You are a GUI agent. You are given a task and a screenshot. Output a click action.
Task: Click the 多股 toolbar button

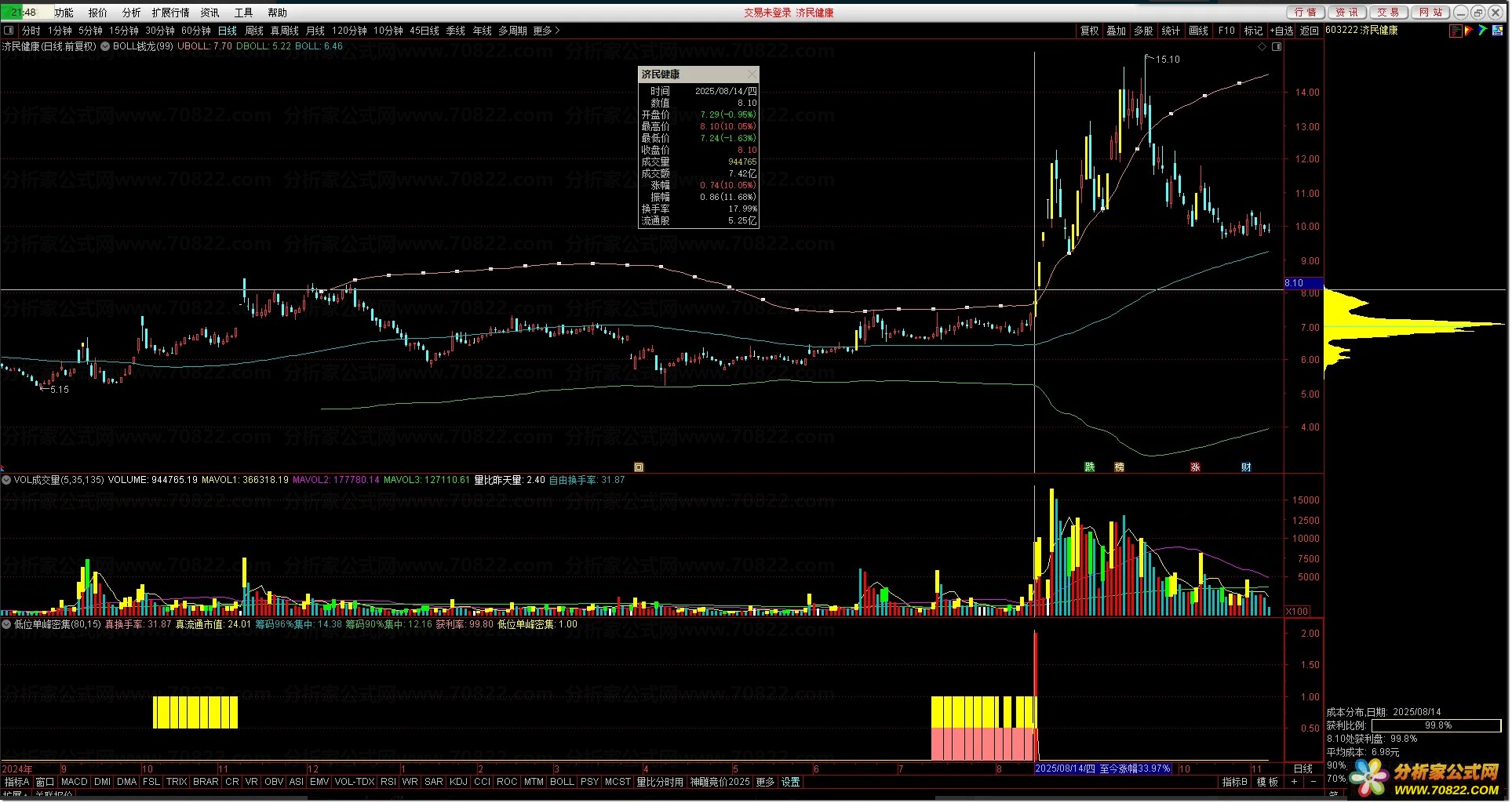(1144, 31)
